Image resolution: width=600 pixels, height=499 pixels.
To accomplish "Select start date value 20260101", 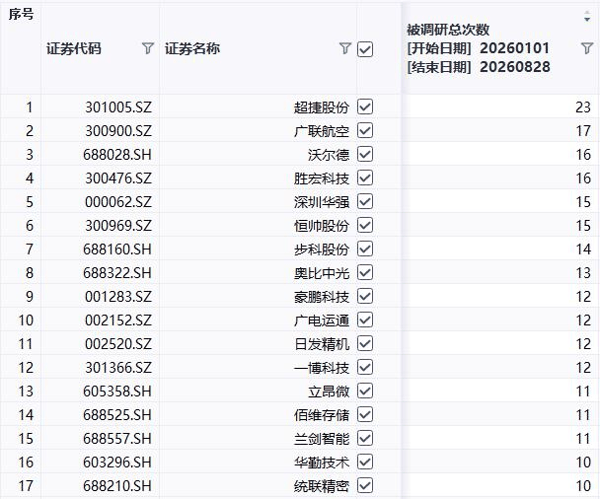I will click(x=515, y=48).
